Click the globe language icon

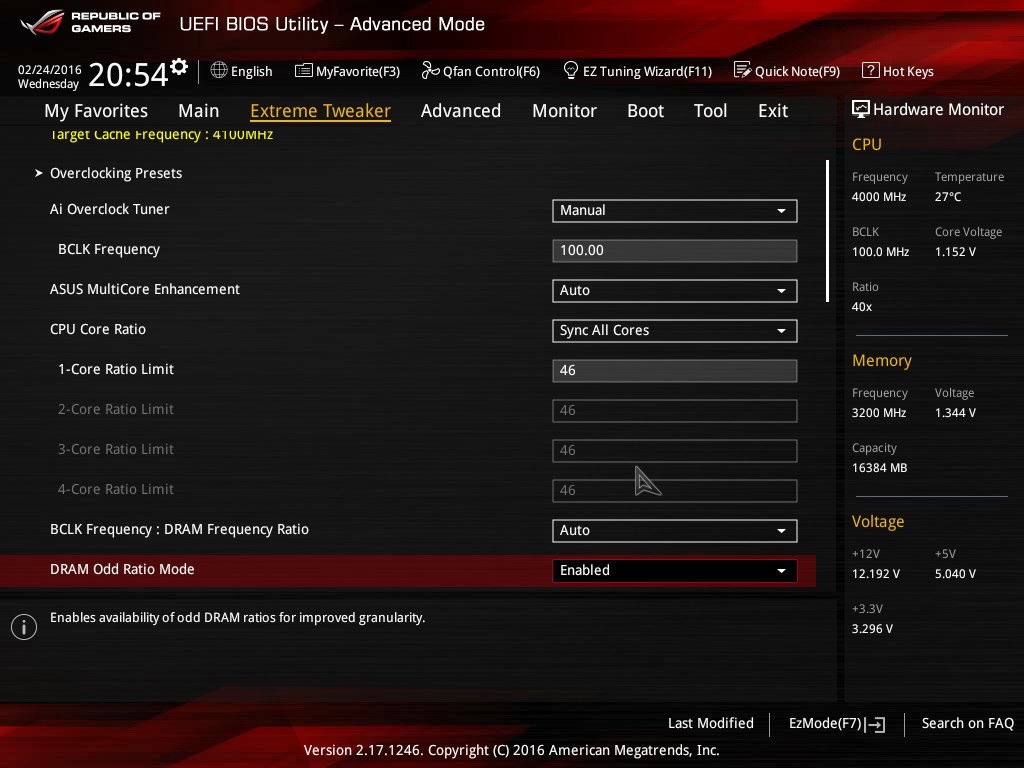[219, 71]
